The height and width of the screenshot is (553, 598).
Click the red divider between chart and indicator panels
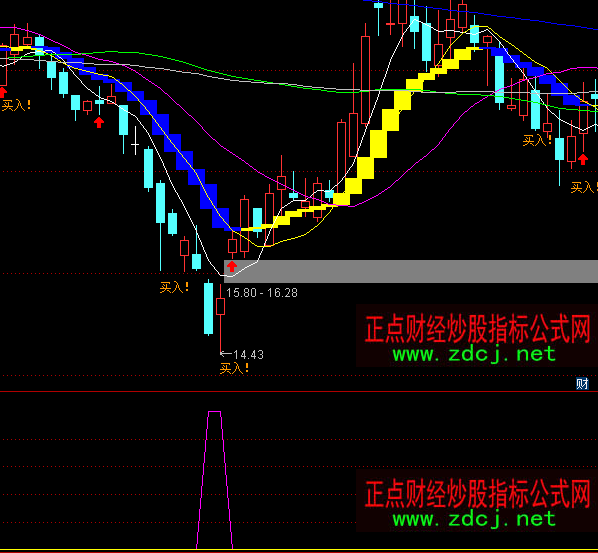click(299, 392)
